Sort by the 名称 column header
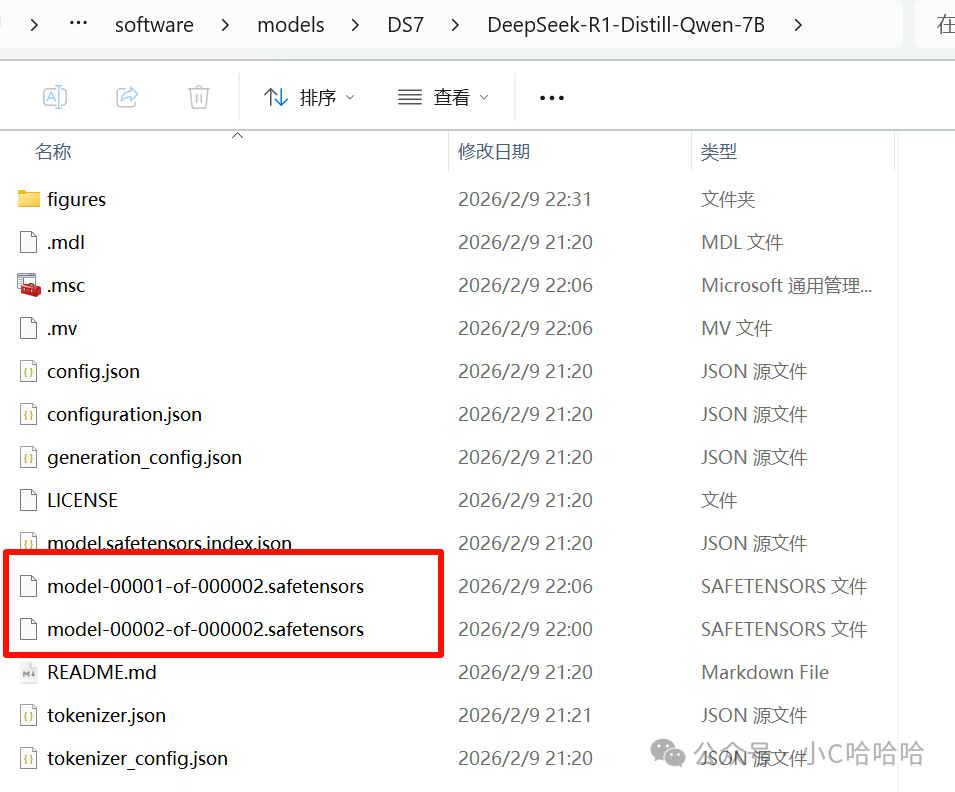The image size is (955, 792). [x=53, y=151]
